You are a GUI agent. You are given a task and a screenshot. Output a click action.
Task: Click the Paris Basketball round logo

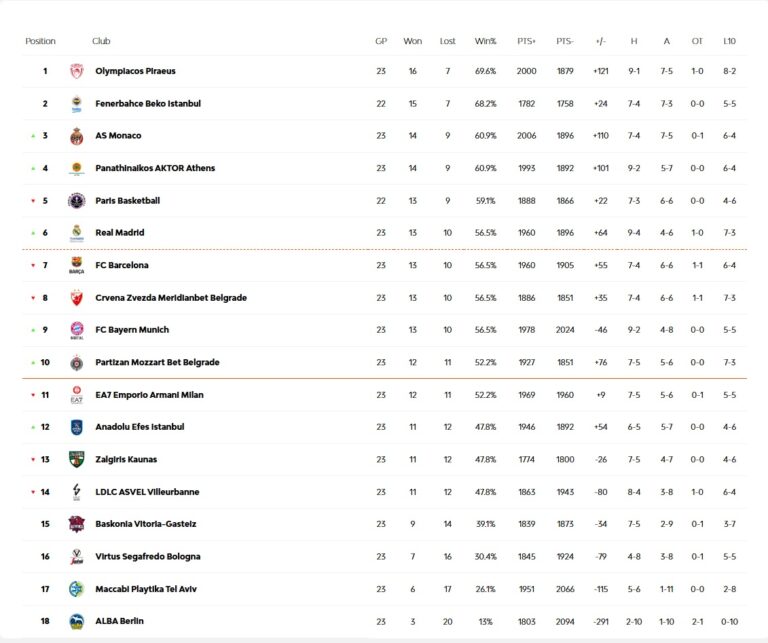77,201
